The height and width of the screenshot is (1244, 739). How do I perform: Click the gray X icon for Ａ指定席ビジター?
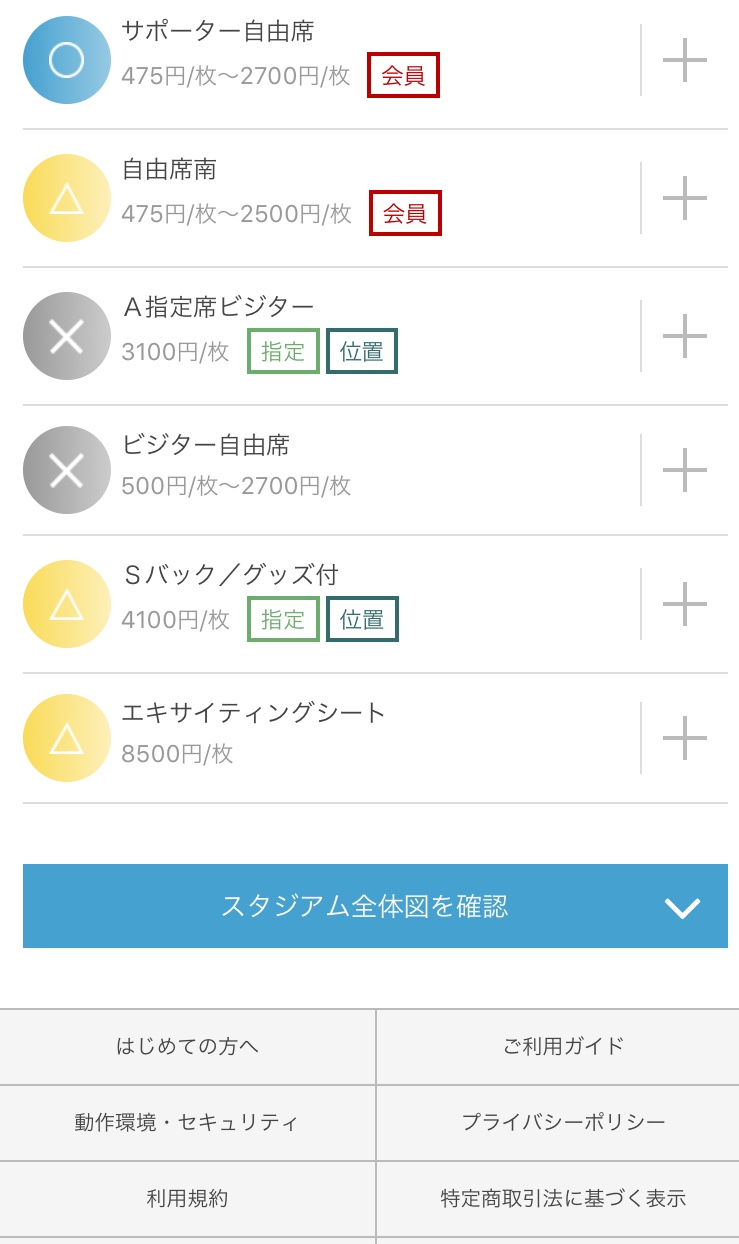point(66,336)
